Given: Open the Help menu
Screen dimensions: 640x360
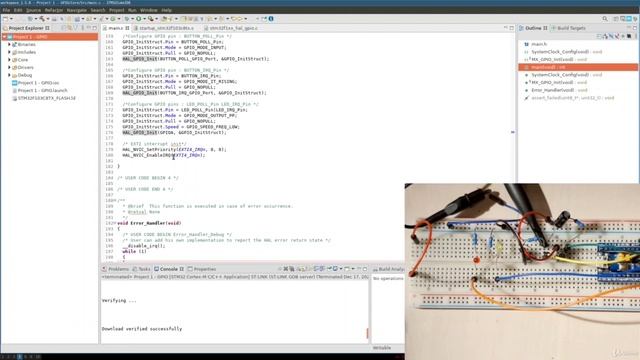Looking at the screenshot, I should pos(166,10).
